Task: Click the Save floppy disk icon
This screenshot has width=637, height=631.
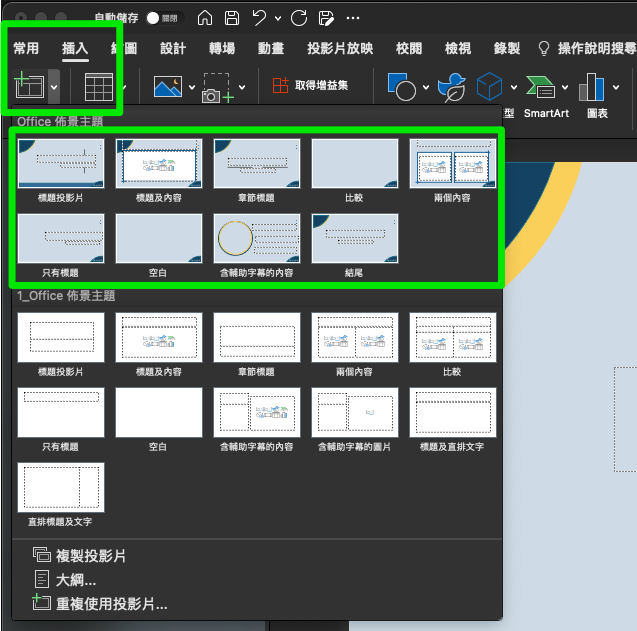Action: (x=232, y=18)
